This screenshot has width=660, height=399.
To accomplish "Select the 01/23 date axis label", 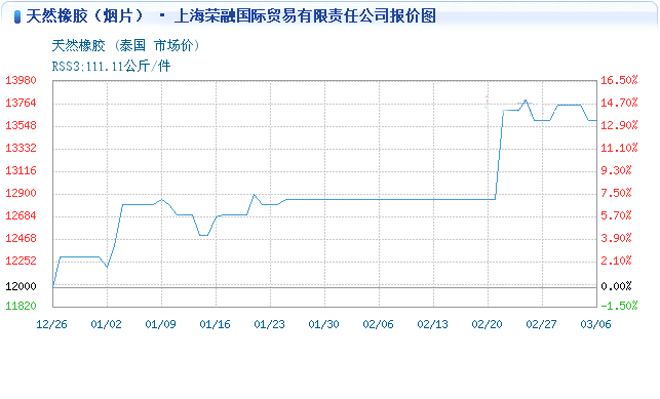I will 269,324.
